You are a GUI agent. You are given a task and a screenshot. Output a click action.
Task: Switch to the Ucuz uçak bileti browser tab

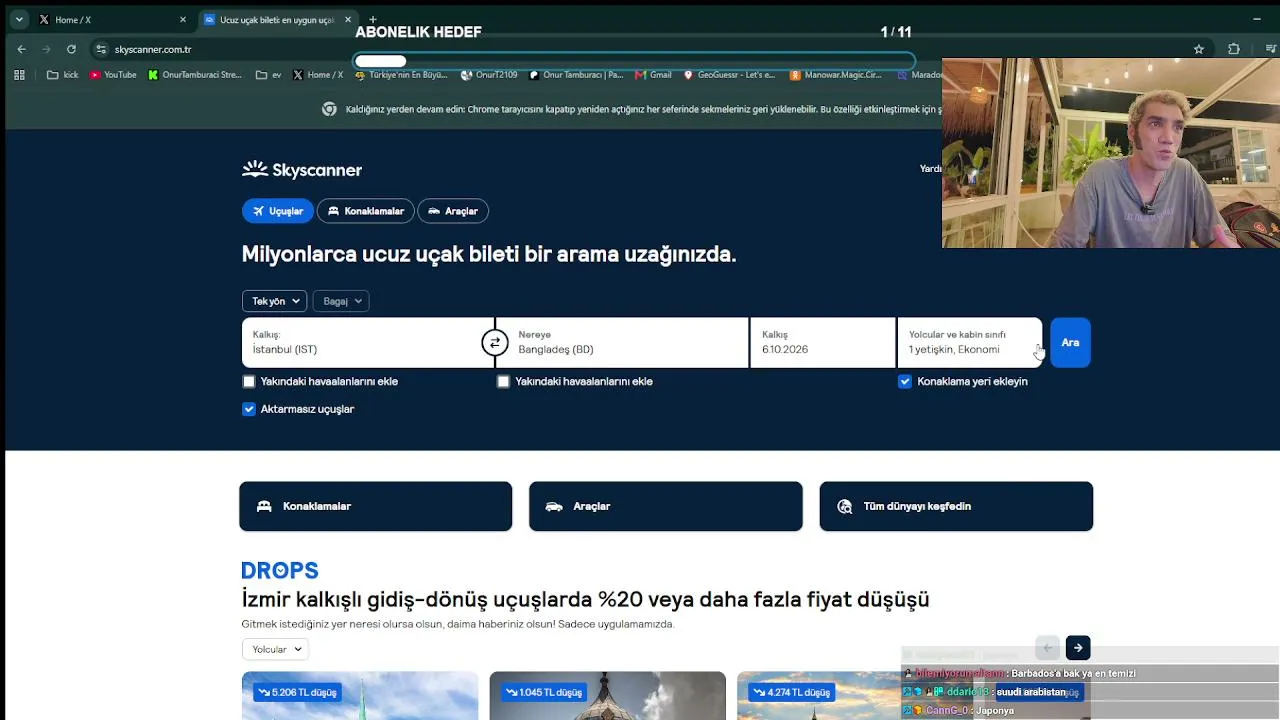click(277, 19)
